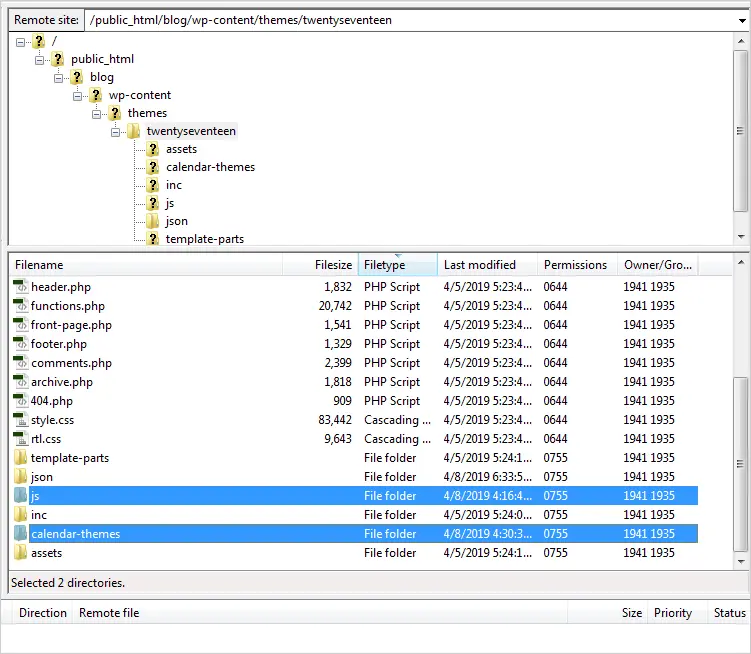This screenshot has width=751, height=654.
Task: Select the 404.php filename
Action: tap(52, 401)
